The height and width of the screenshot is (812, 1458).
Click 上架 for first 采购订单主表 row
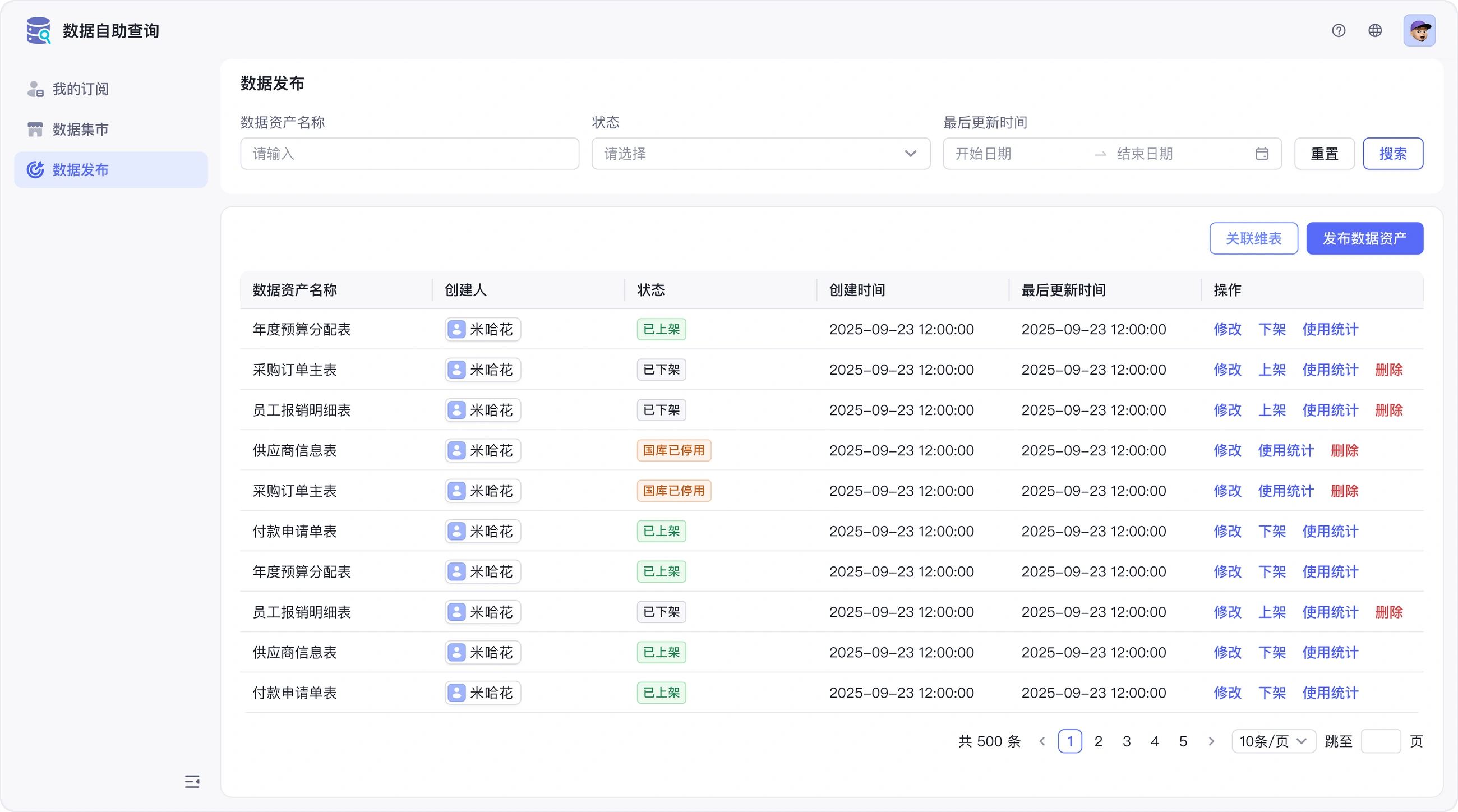click(1272, 370)
